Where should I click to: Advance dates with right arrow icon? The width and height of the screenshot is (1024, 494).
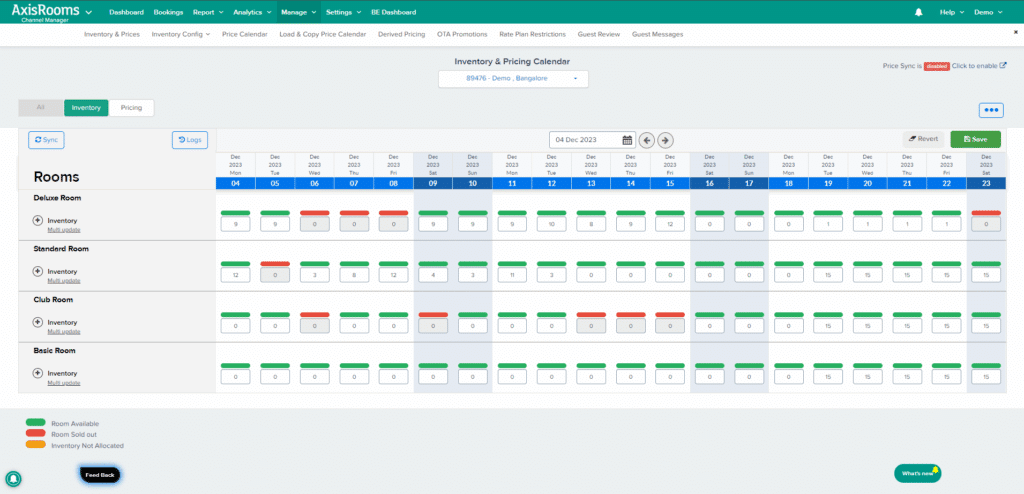(666, 140)
